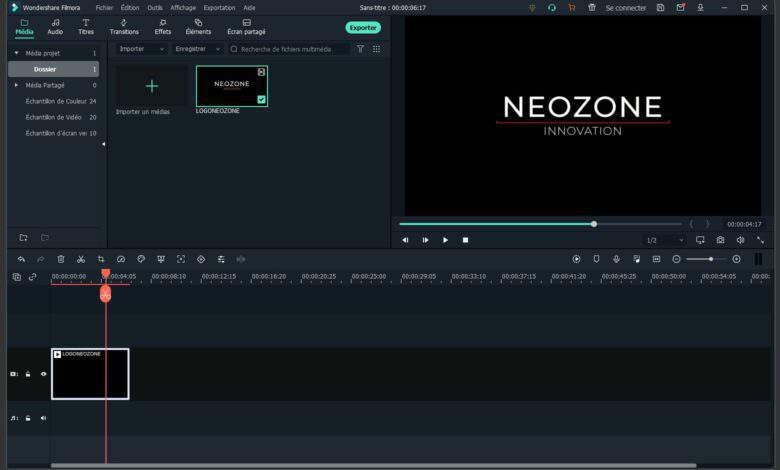The height and width of the screenshot is (470, 780).
Task: Click the save project icon in title bar
Action: 660,7
